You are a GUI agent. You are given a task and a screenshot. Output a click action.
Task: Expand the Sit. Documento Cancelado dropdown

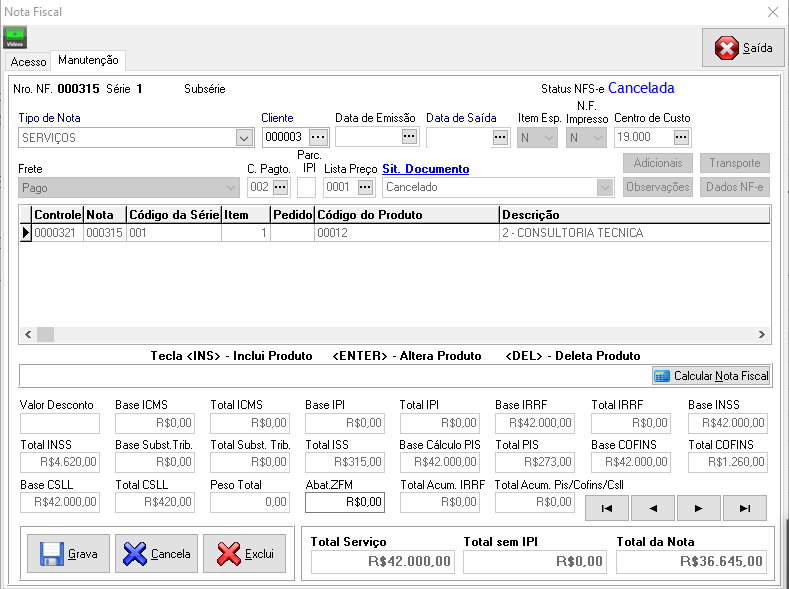[x=604, y=187]
